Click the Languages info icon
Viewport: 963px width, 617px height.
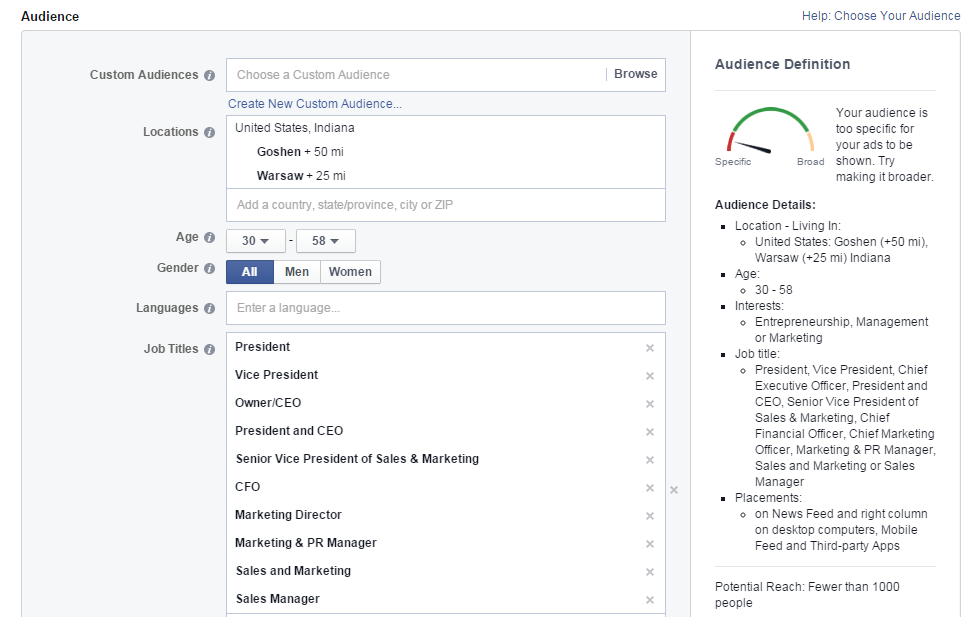(209, 308)
